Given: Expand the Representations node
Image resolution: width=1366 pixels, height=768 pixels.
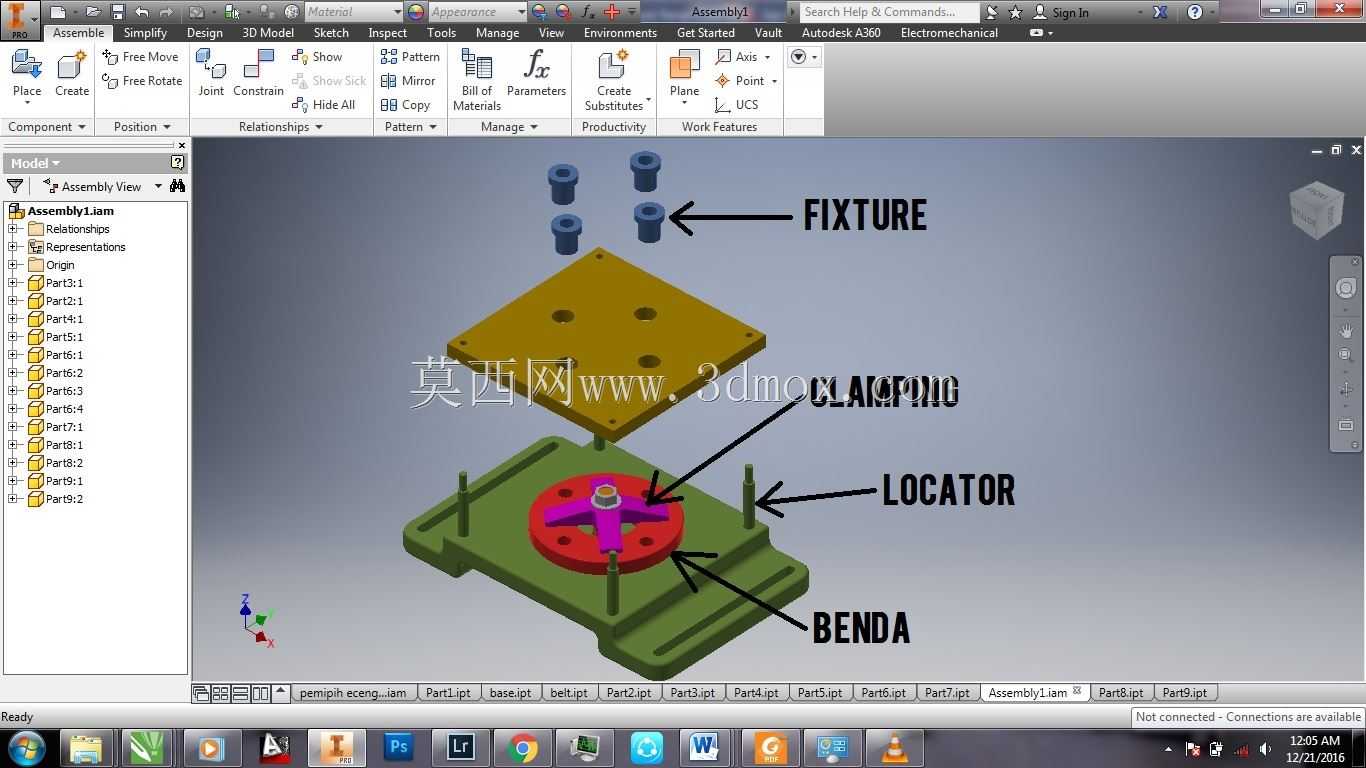Looking at the screenshot, I should (13, 247).
